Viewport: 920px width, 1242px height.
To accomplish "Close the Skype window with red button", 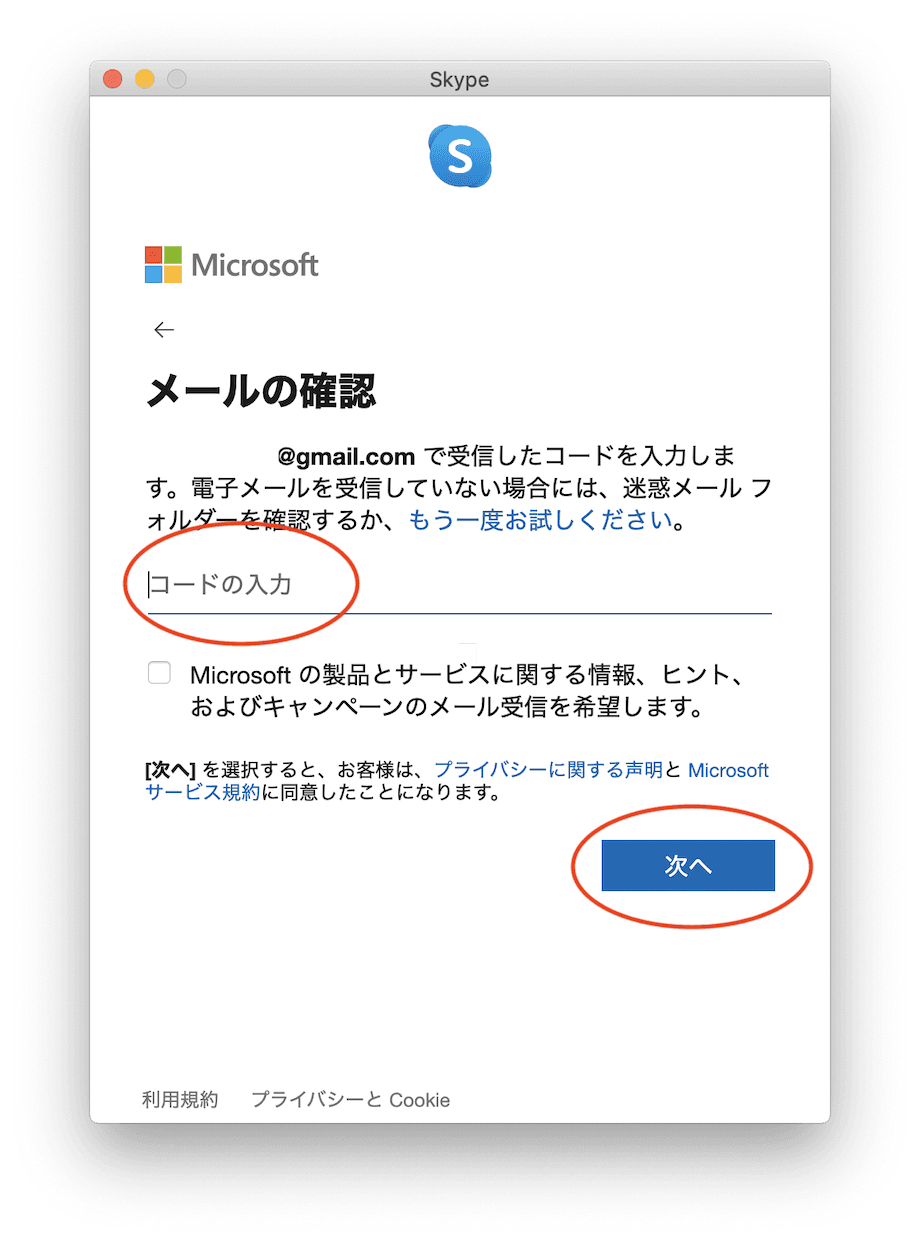I will [113, 79].
